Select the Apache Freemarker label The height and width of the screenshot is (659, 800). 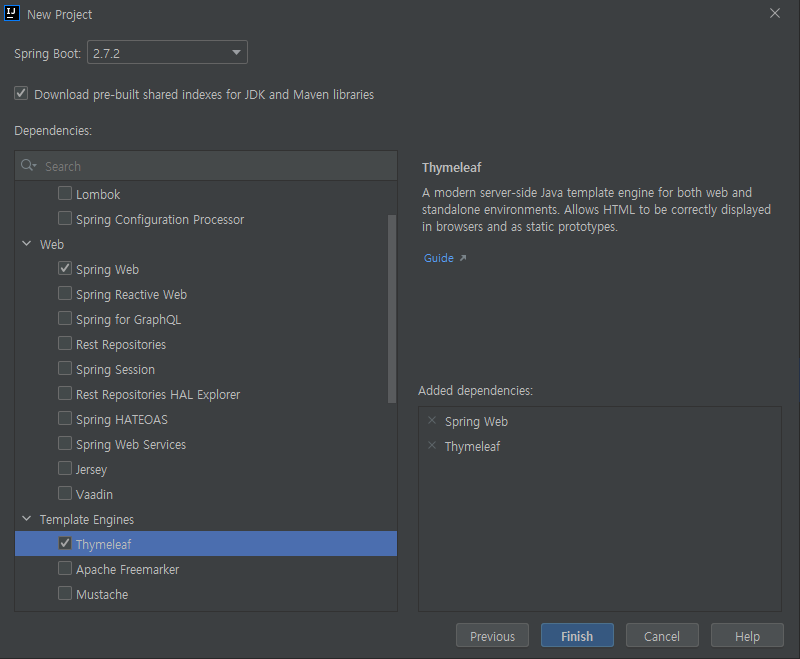[x=128, y=569]
